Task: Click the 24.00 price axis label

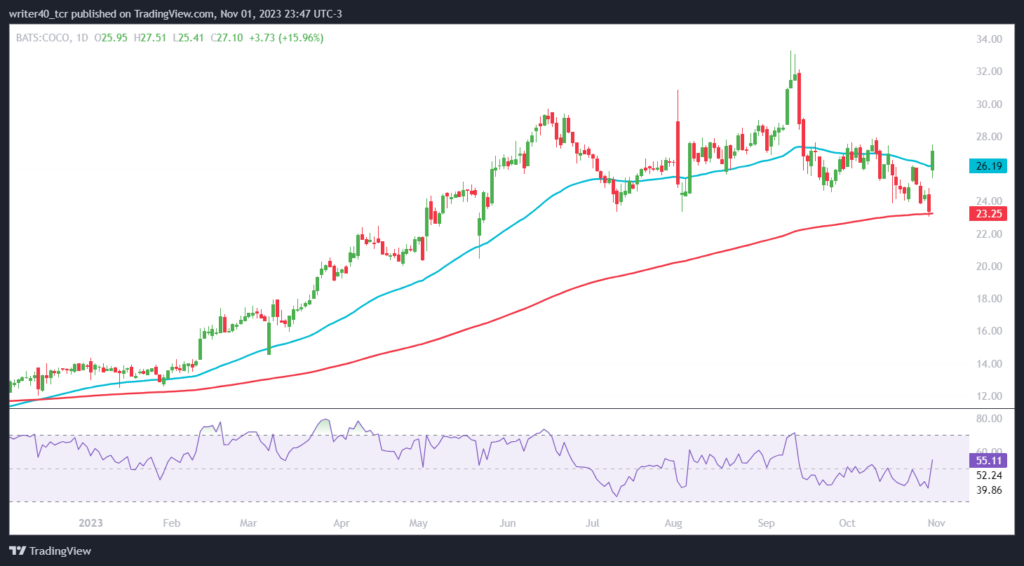Action: [989, 201]
